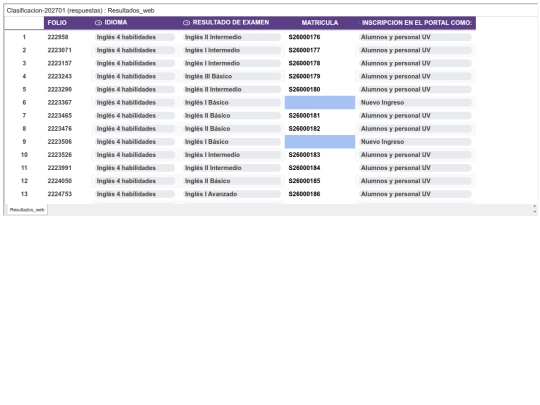Viewport: 540px width, 405px height.
Task: Open the Inglés III Básico dropdown chip in row 4
Action: (x=231, y=76)
